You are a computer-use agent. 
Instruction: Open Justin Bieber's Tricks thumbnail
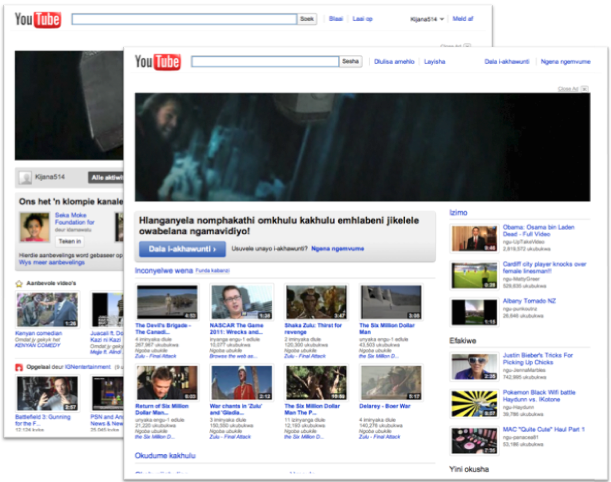[474, 367]
